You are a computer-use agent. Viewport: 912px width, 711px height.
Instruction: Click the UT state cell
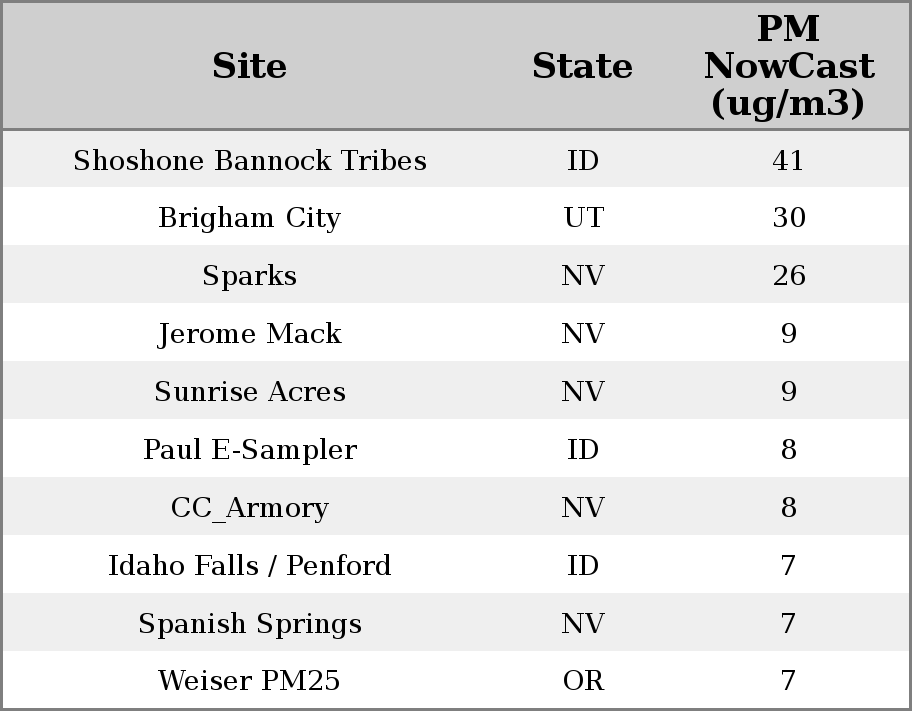coord(583,218)
